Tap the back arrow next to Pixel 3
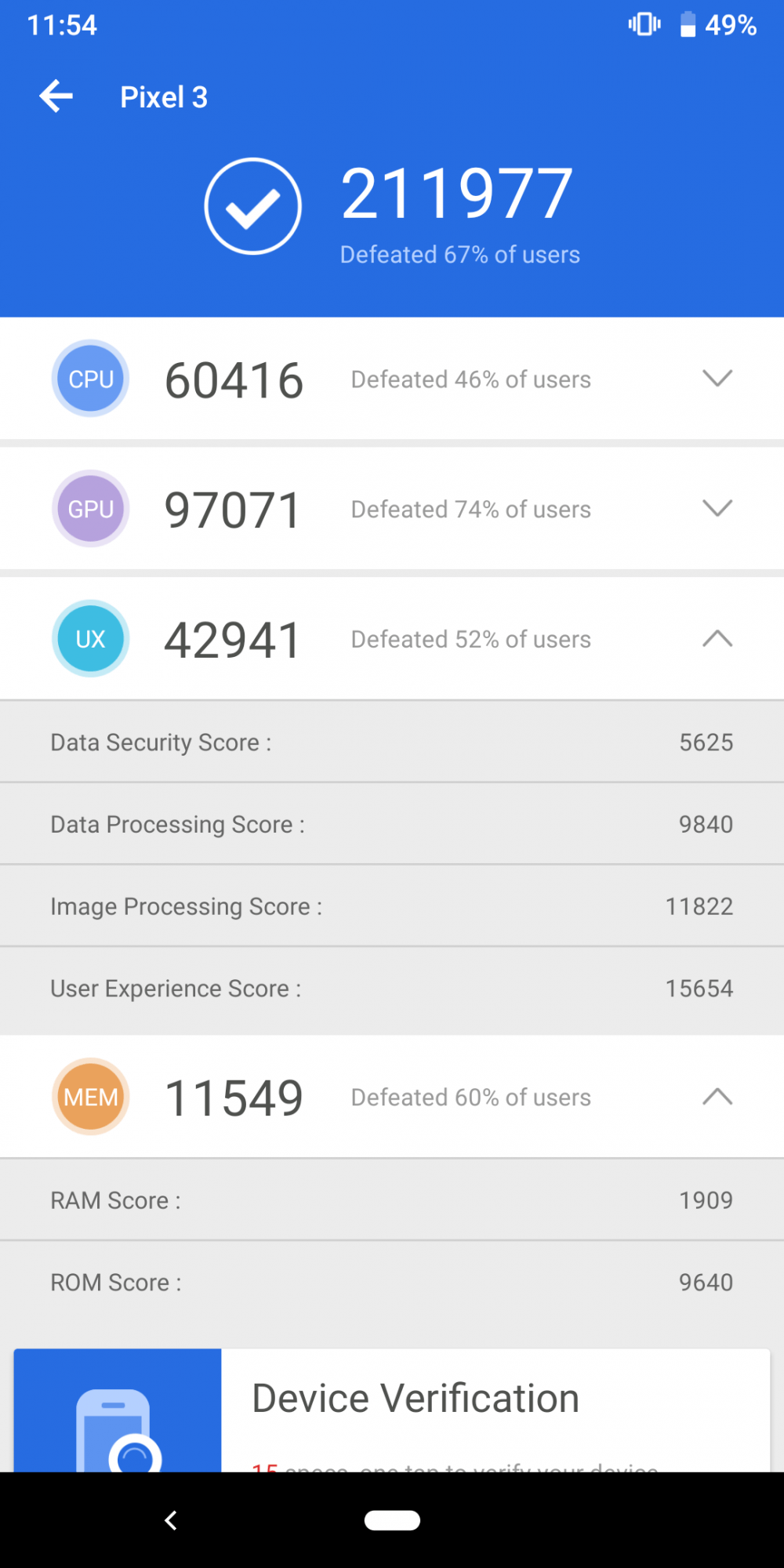784x1568 pixels. pos(56,96)
